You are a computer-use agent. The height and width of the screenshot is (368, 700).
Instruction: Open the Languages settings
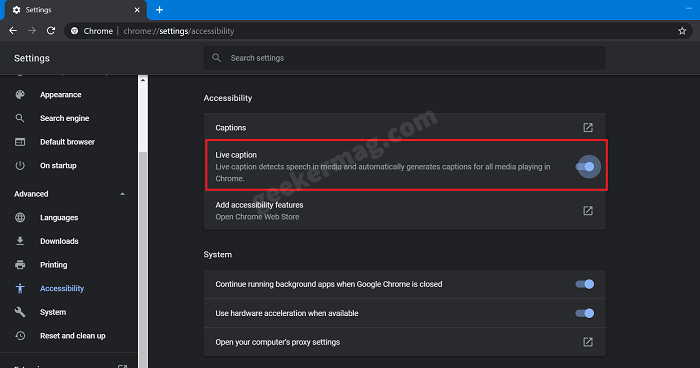(x=59, y=217)
